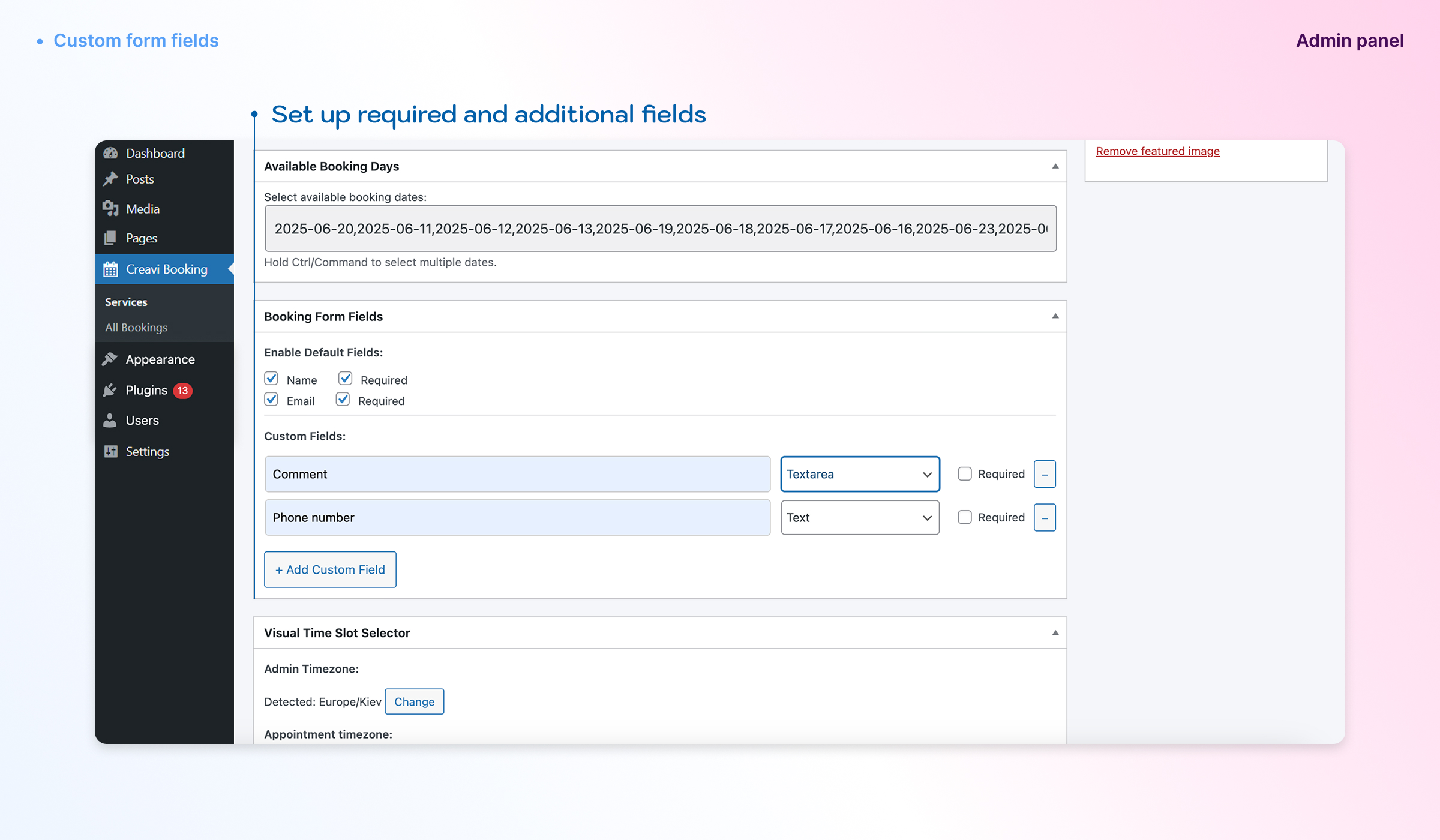Enable Required for the Comment field

pyautogui.click(x=965, y=474)
